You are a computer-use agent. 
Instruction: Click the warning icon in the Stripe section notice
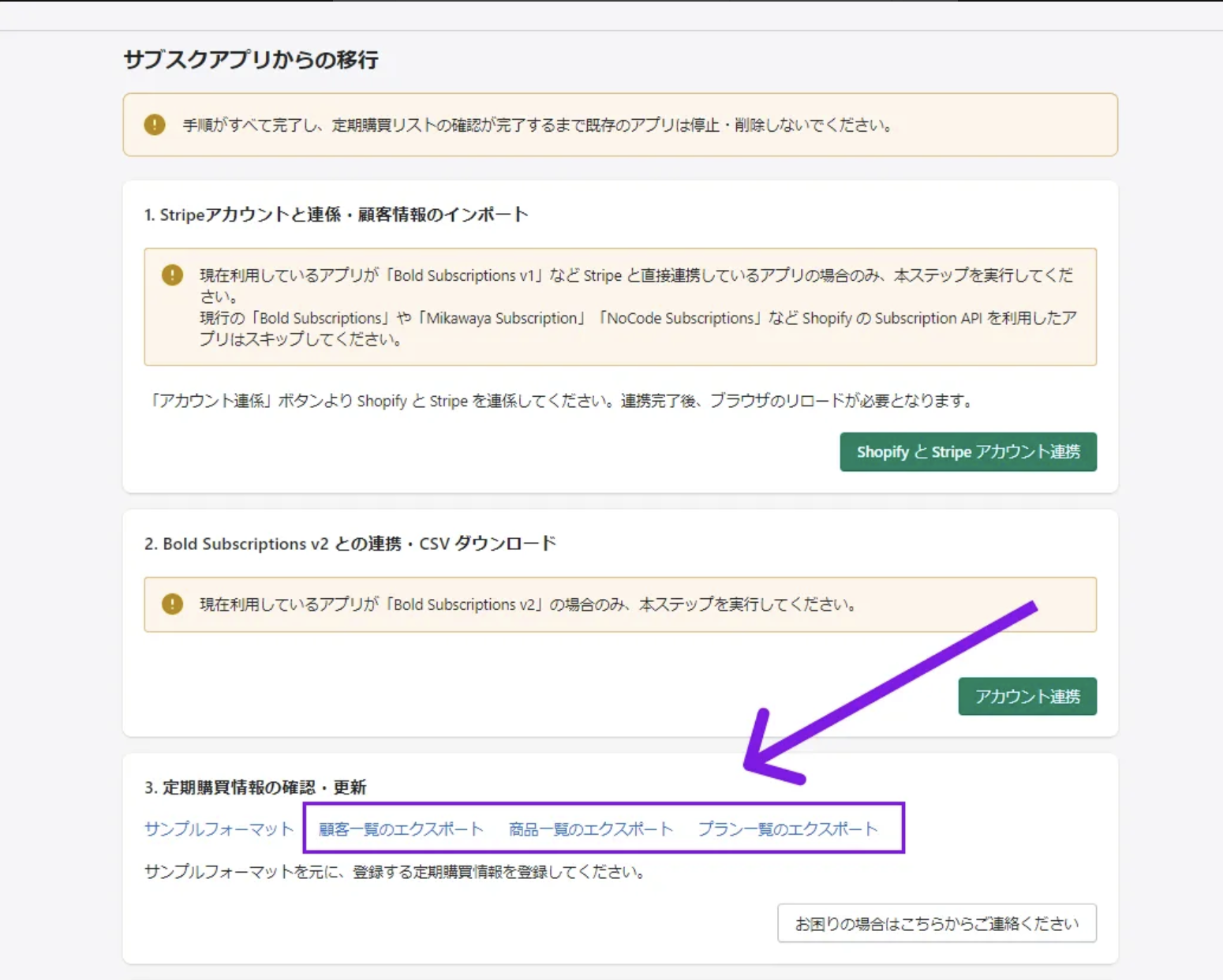(x=172, y=275)
